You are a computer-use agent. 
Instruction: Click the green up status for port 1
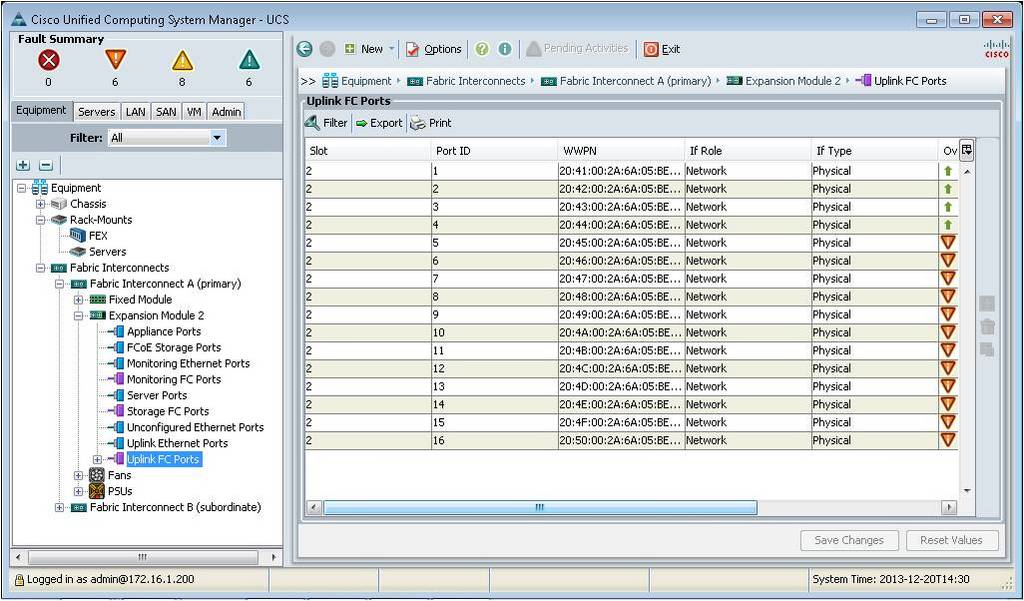click(x=948, y=171)
